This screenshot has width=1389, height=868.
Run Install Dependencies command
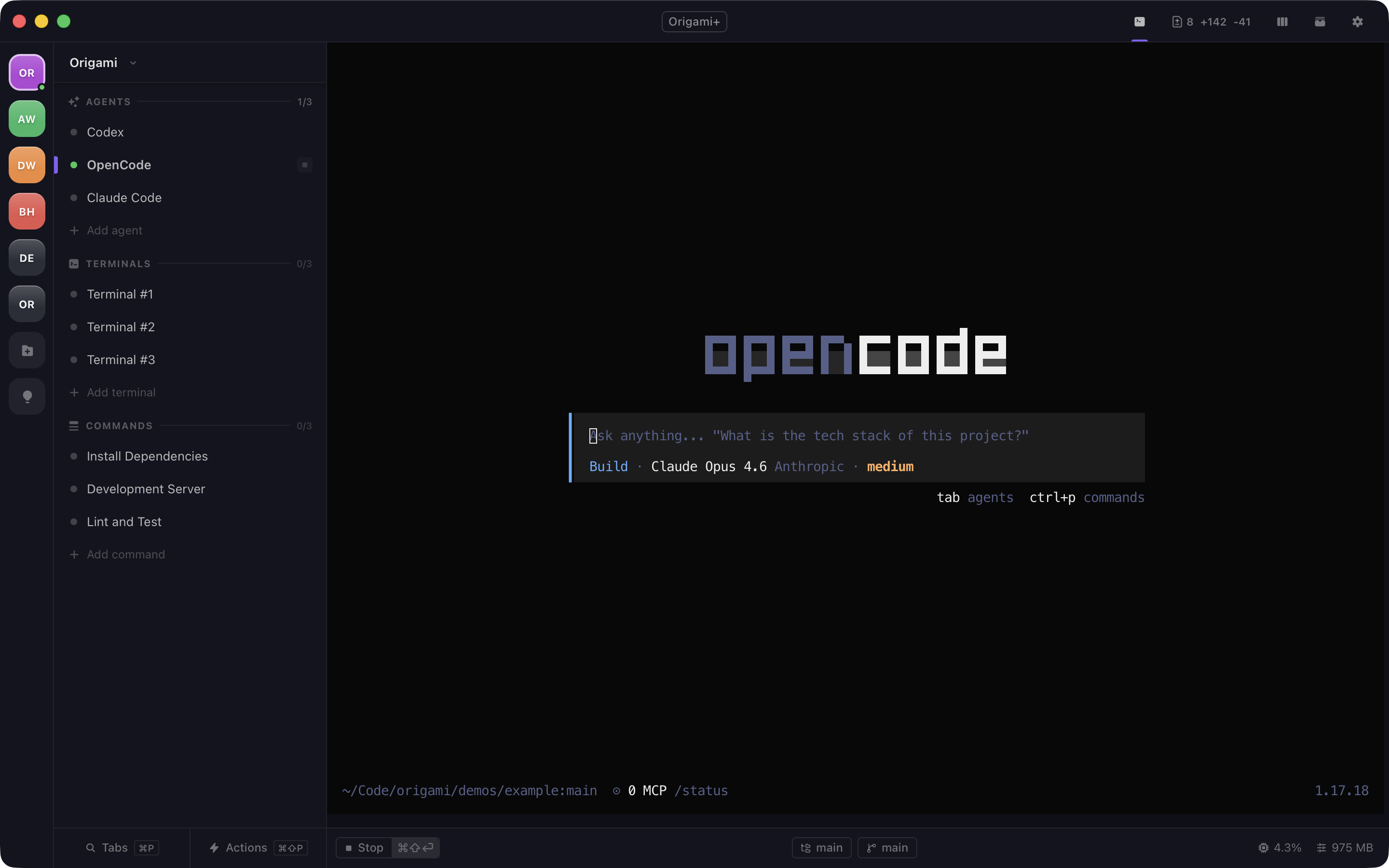pos(190,456)
